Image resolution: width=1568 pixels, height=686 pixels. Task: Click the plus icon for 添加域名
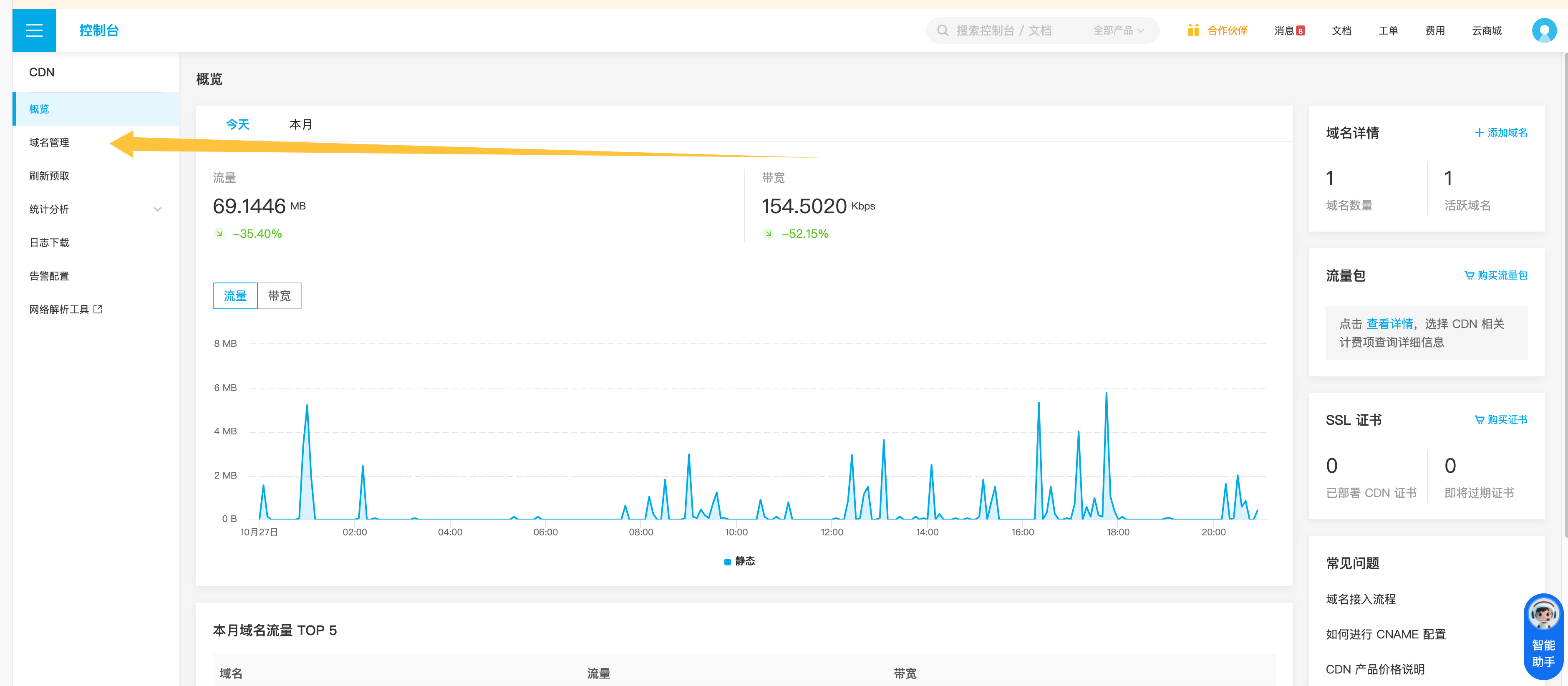(1479, 133)
